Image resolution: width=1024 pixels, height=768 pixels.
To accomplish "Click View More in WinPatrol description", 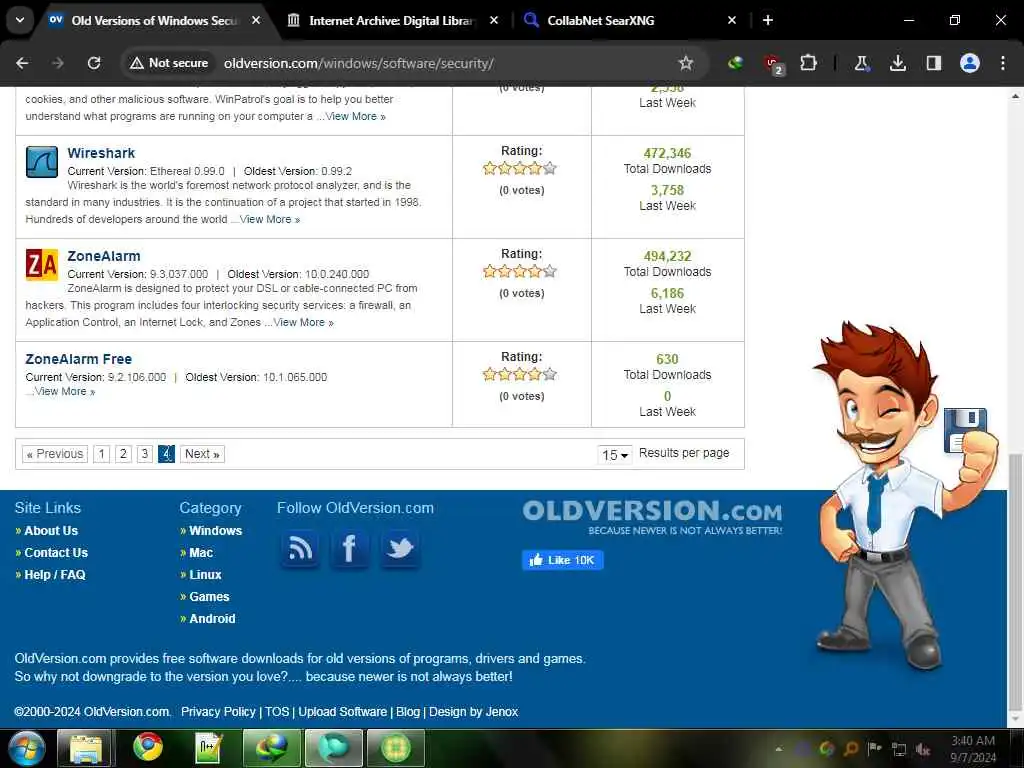I will click(356, 116).
